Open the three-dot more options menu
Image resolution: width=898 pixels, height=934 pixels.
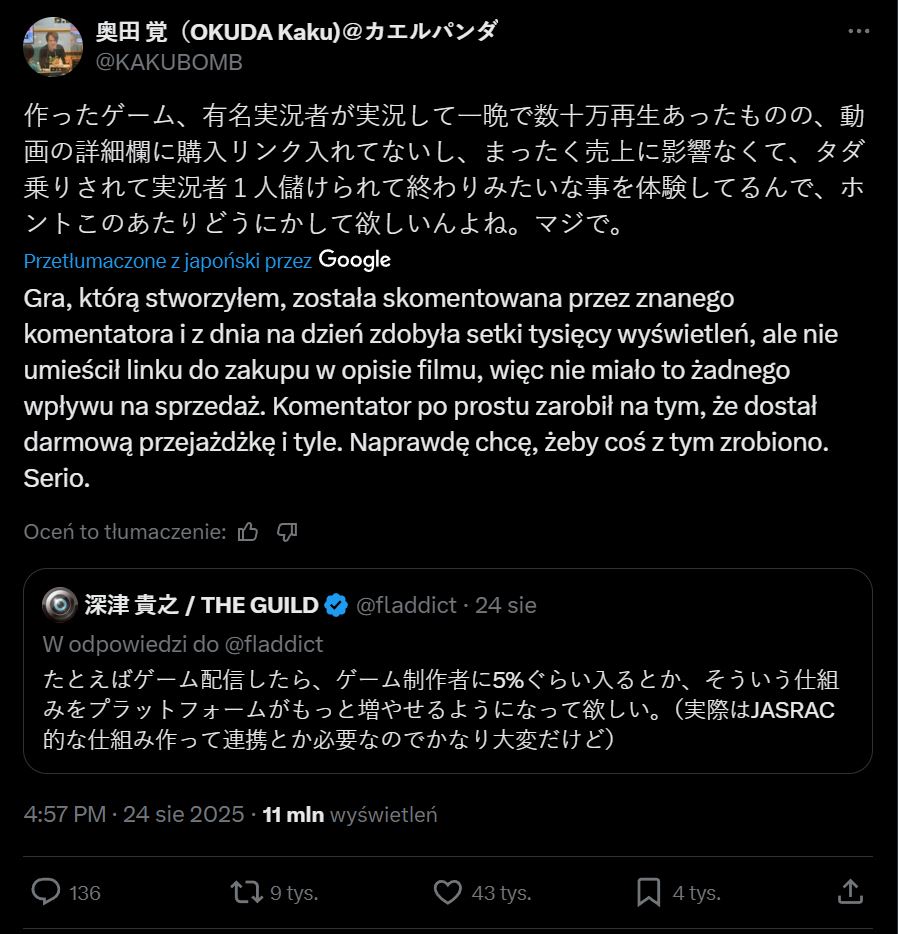(858, 31)
